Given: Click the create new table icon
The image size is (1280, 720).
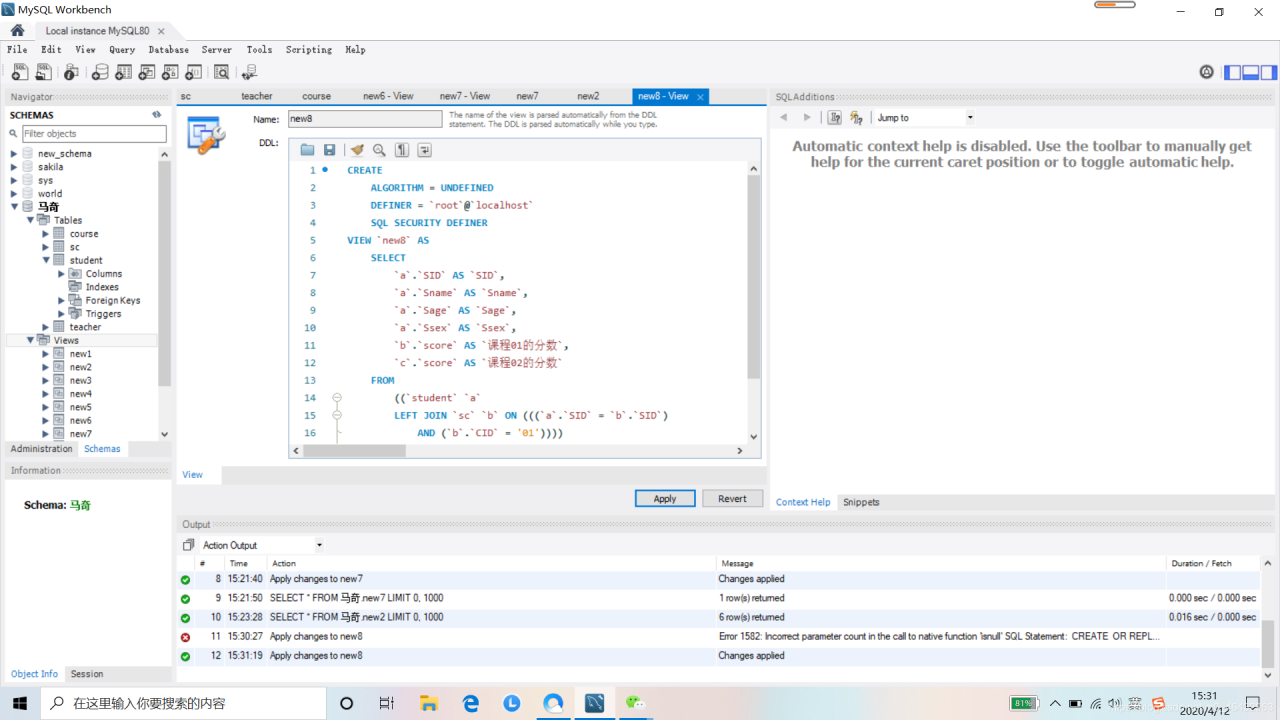Looking at the screenshot, I should (x=123, y=72).
